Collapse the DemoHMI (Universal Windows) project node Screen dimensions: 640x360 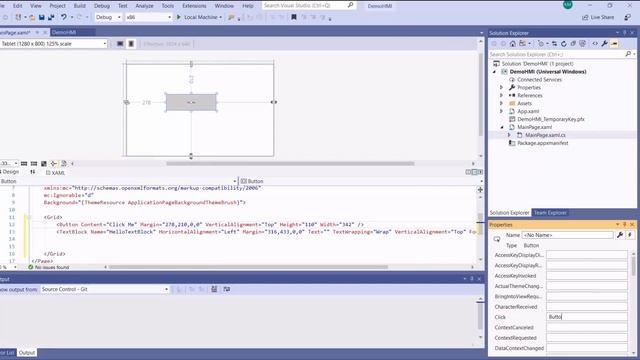494,72
